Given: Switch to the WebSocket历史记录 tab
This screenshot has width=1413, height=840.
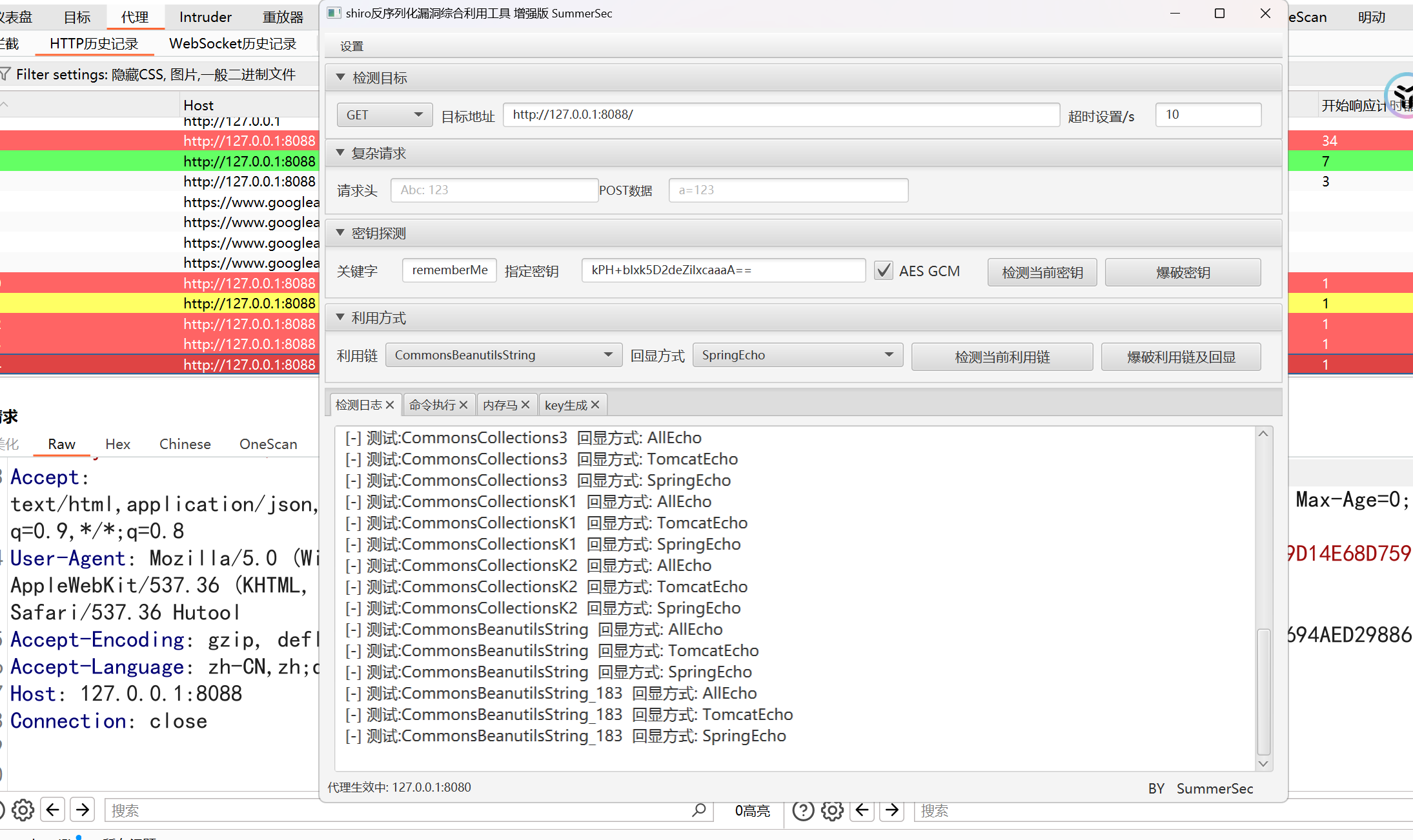Looking at the screenshot, I should point(232,44).
